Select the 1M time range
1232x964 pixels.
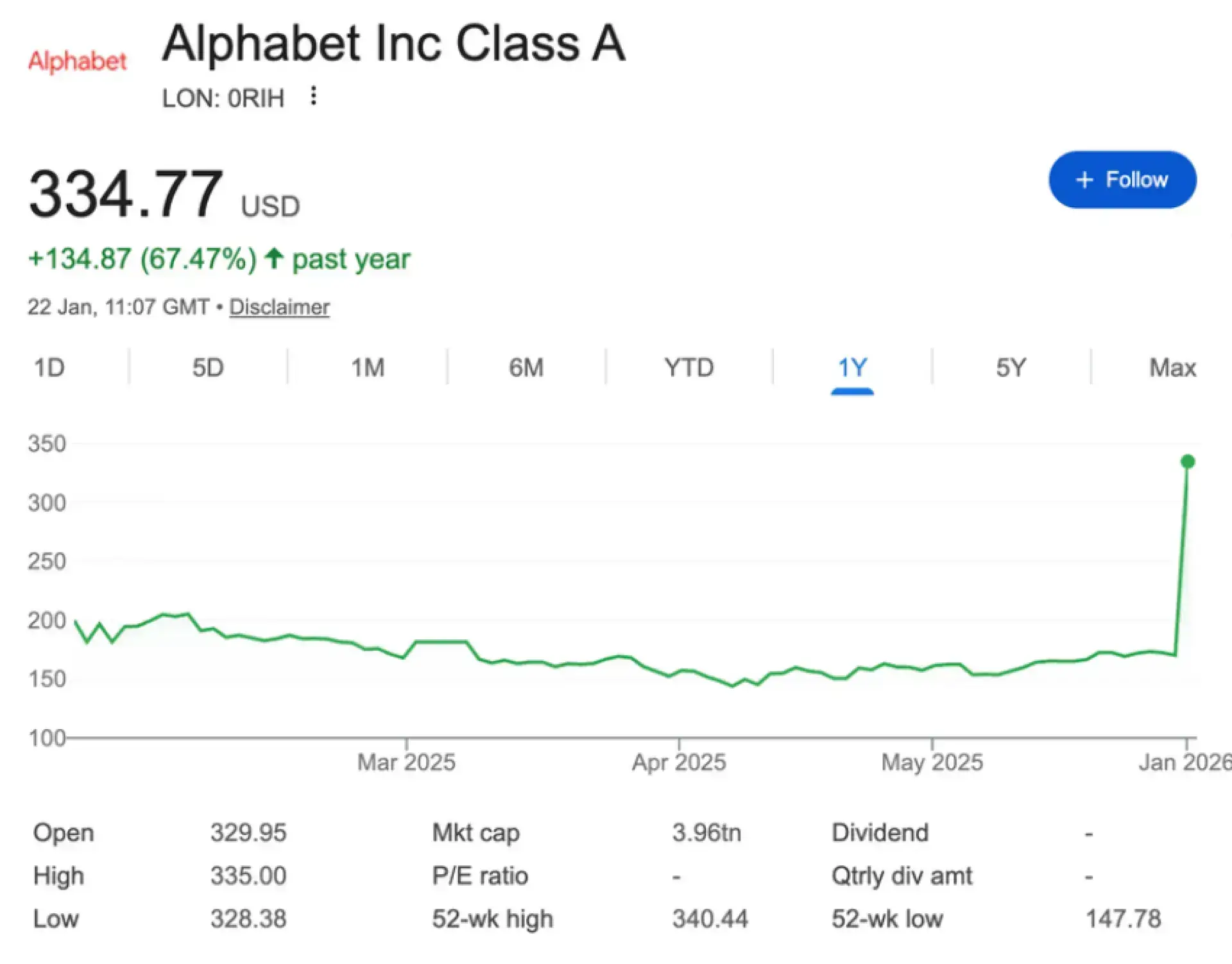point(368,368)
